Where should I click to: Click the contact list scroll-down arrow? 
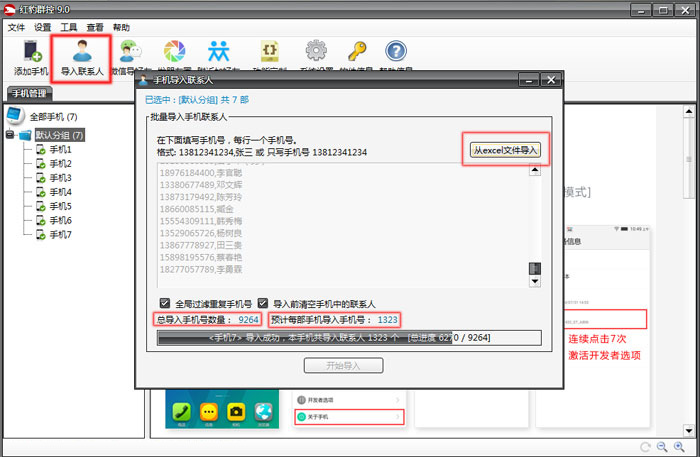coord(535,281)
